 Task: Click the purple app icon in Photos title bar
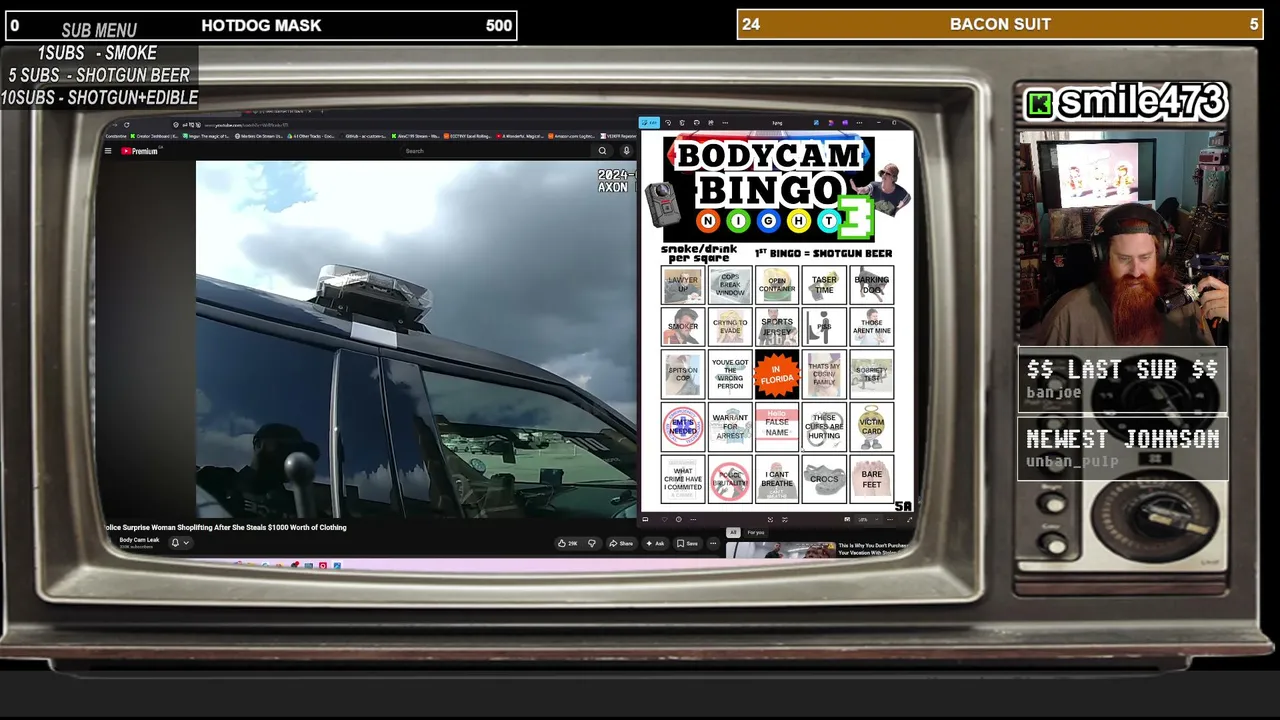(x=845, y=123)
